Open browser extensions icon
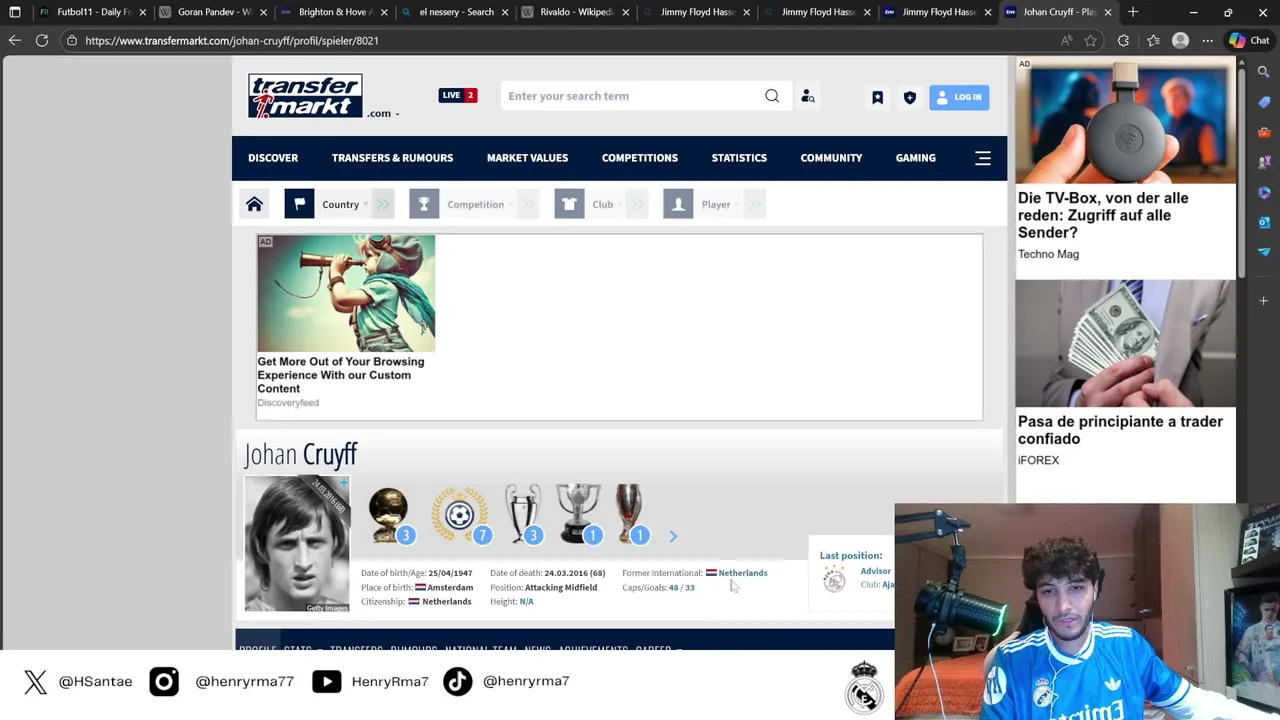Image resolution: width=1280 pixels, height=720 pixels. point(1123,41)
